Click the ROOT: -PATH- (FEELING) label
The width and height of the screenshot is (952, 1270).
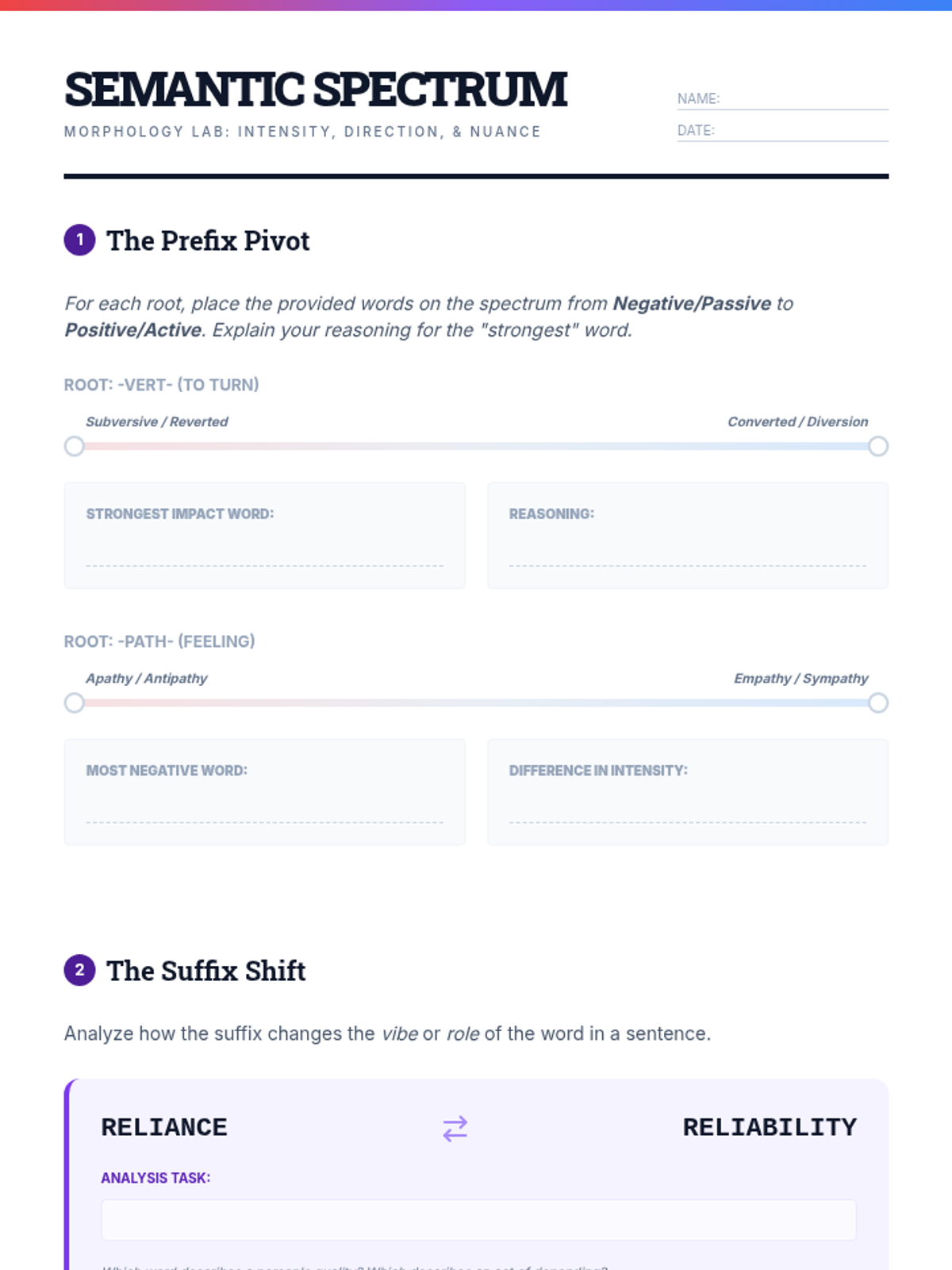(159, 641)
